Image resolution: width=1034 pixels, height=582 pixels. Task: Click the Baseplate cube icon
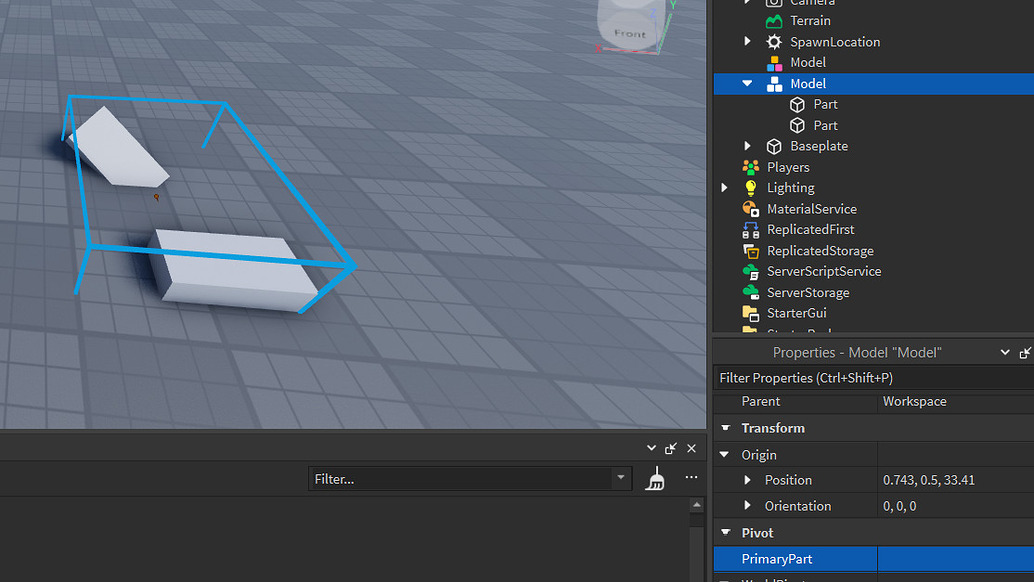[773, 145]
